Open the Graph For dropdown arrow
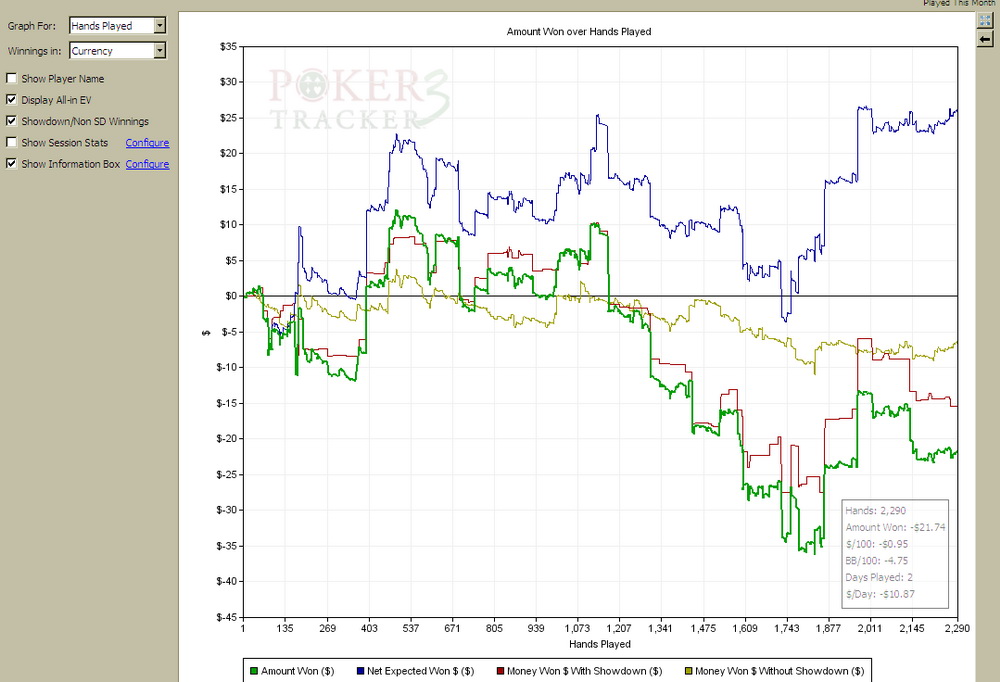Viewport: 1000px width, 682px height. [x=160, y=26]
